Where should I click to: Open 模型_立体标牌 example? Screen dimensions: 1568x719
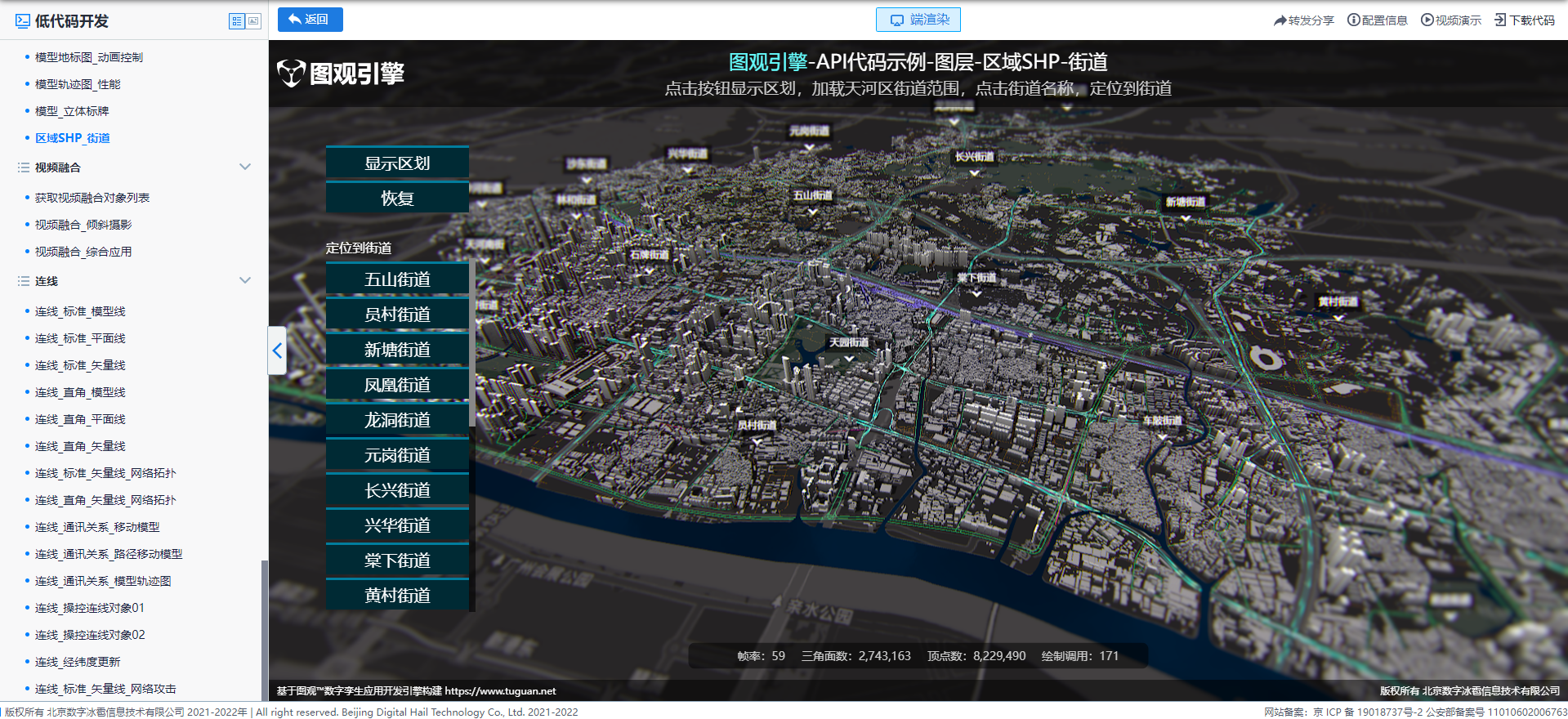tap(72, 111)
